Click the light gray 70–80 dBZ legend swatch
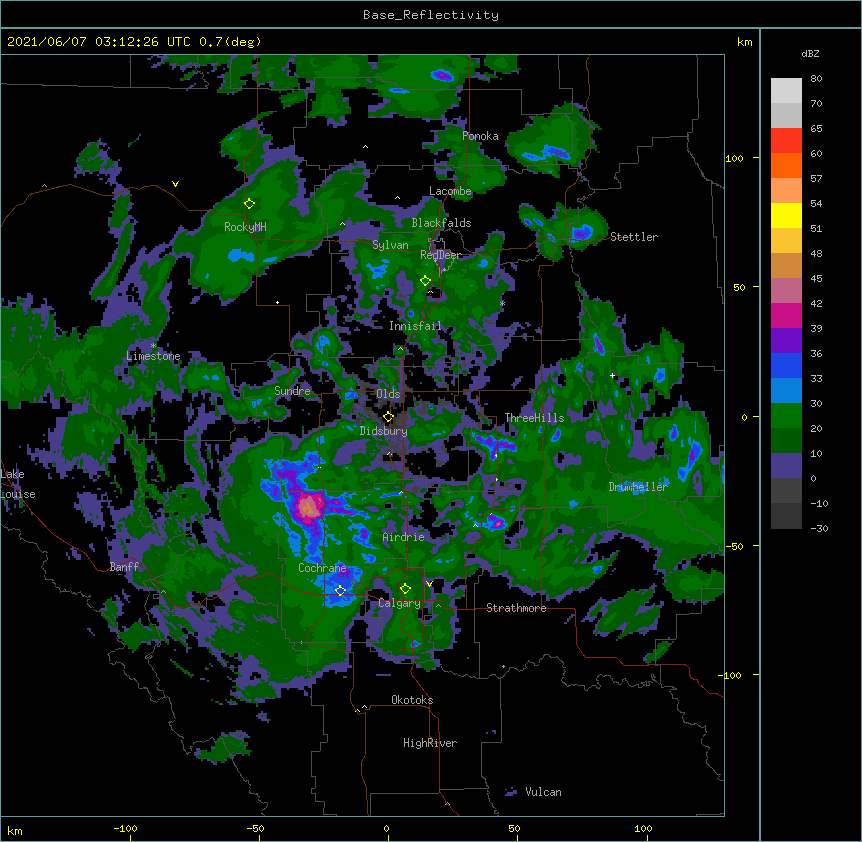 [786, 91]
